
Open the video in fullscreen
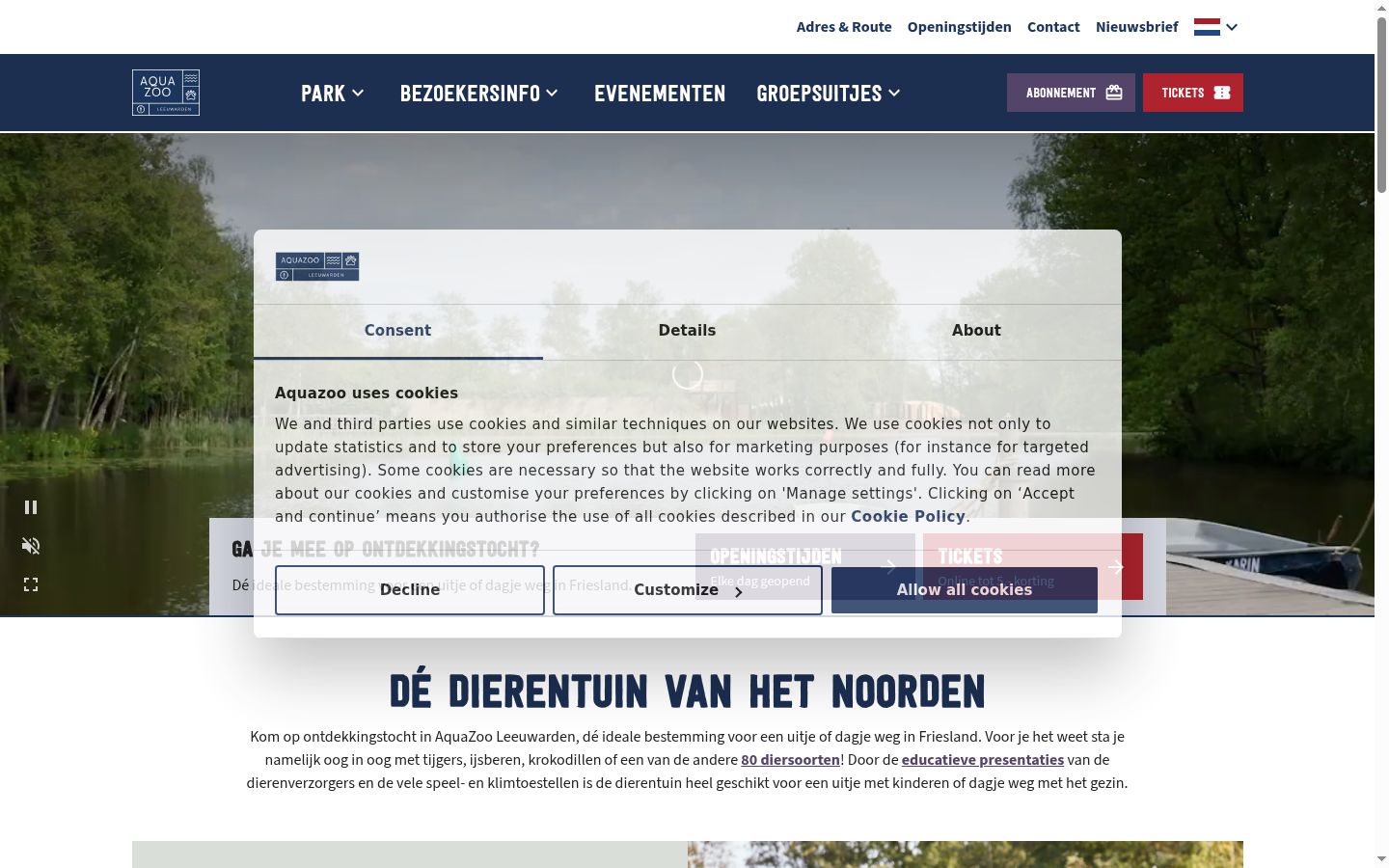click(x=31, y=584)
